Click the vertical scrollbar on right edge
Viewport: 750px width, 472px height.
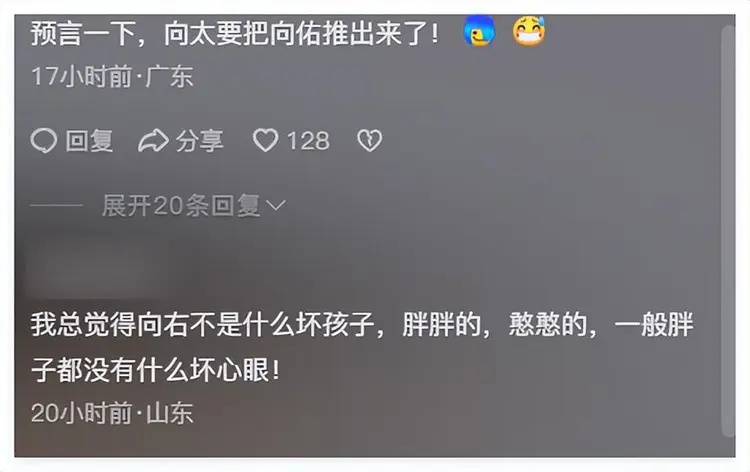pyautogui.click(x=728, y=231)
